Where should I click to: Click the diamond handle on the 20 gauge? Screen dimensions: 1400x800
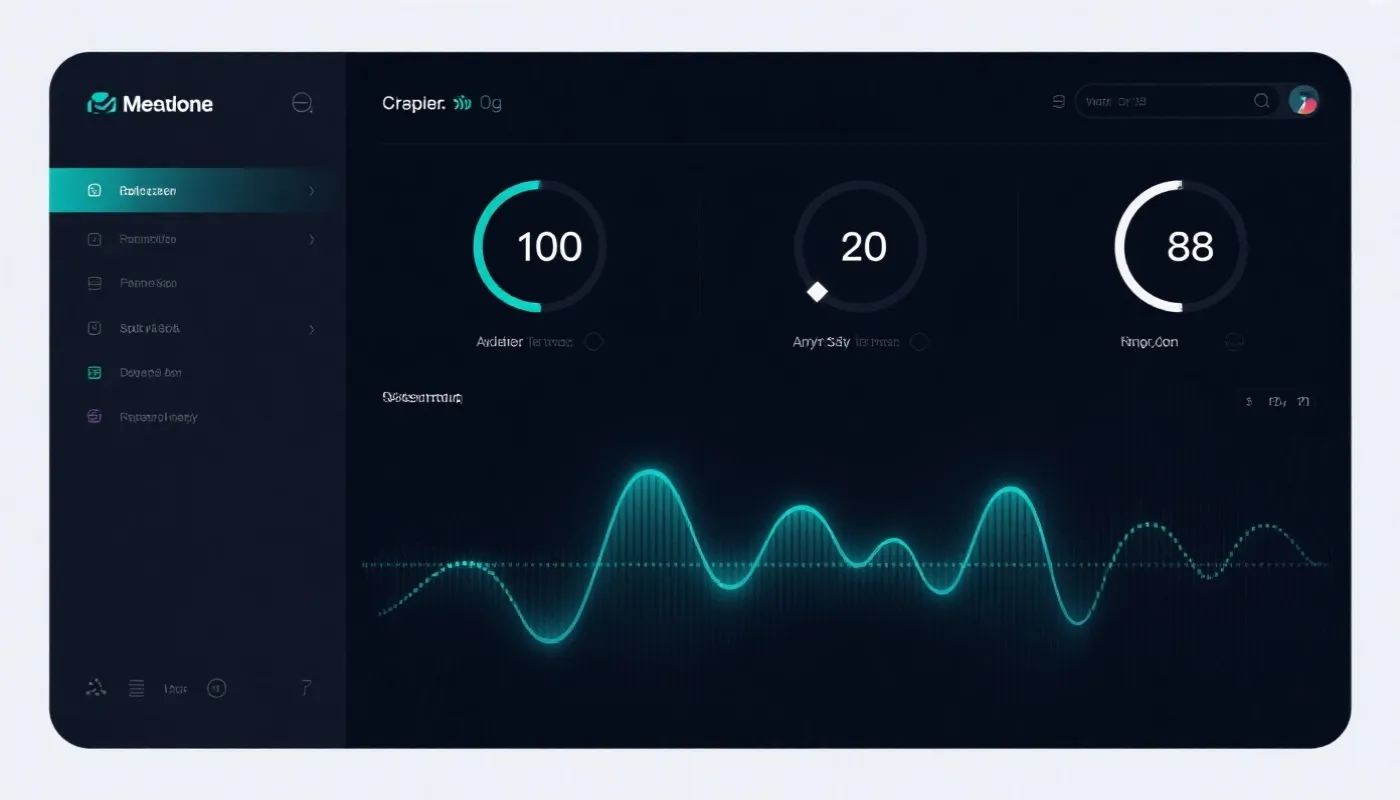point(817,292)
